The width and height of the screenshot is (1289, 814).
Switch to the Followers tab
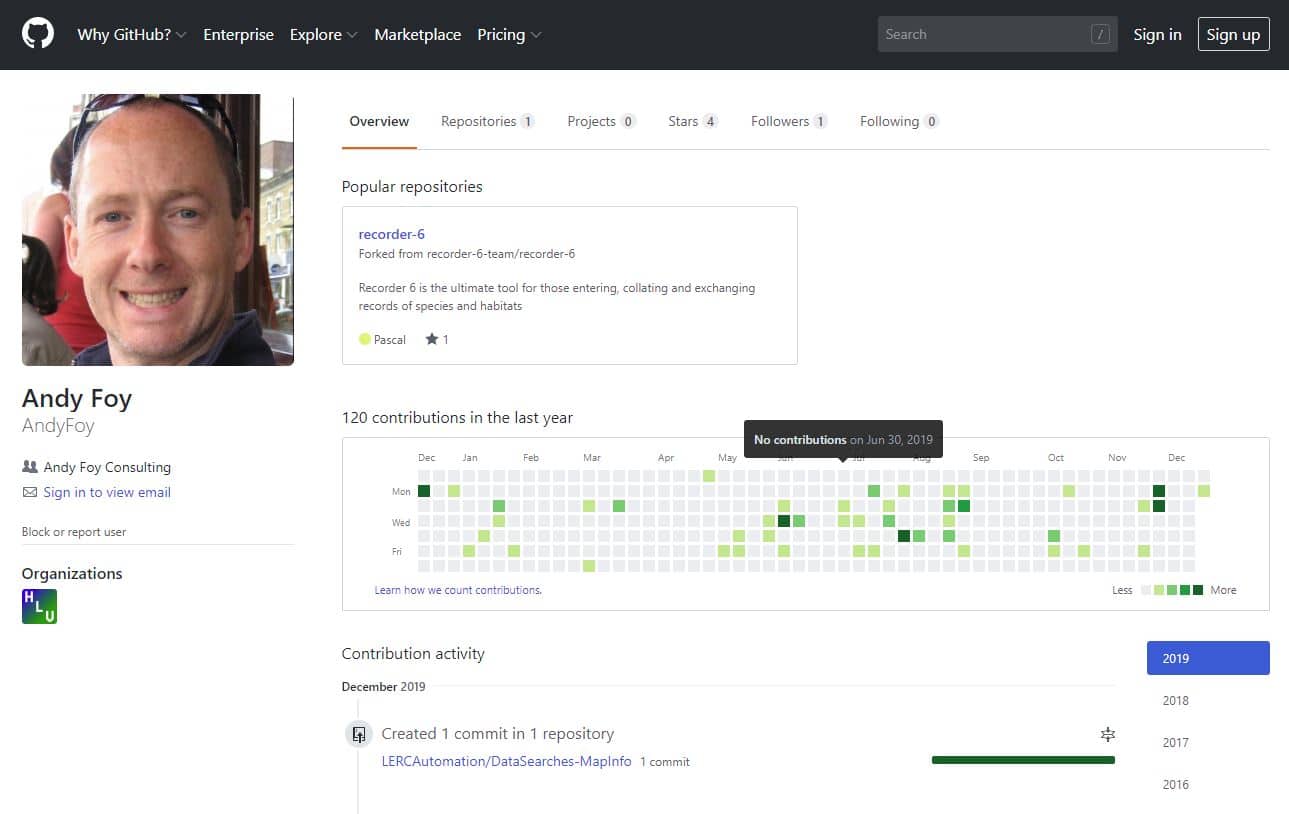(789, 121)
